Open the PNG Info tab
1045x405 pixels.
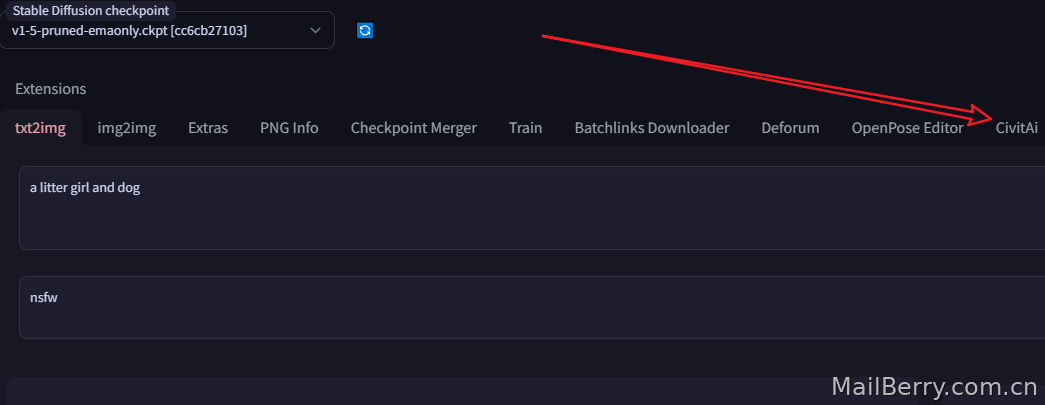(289, 128)
